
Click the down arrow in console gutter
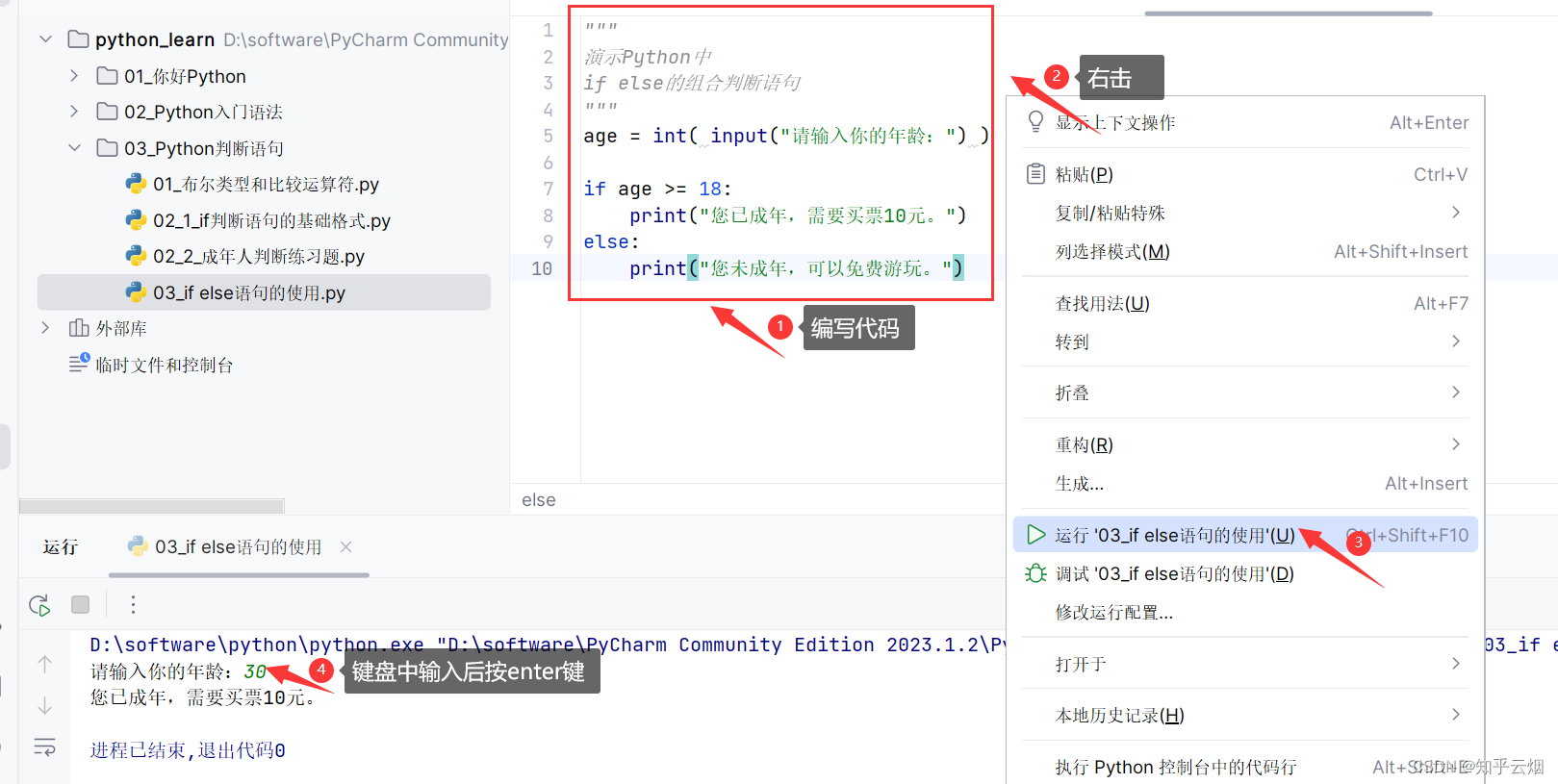[x=45, y=706]
